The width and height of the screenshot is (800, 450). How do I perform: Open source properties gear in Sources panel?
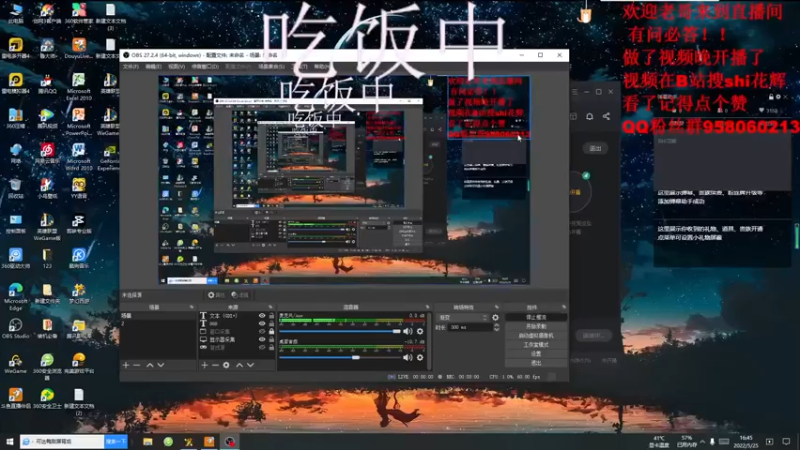[x=227, y=365]
